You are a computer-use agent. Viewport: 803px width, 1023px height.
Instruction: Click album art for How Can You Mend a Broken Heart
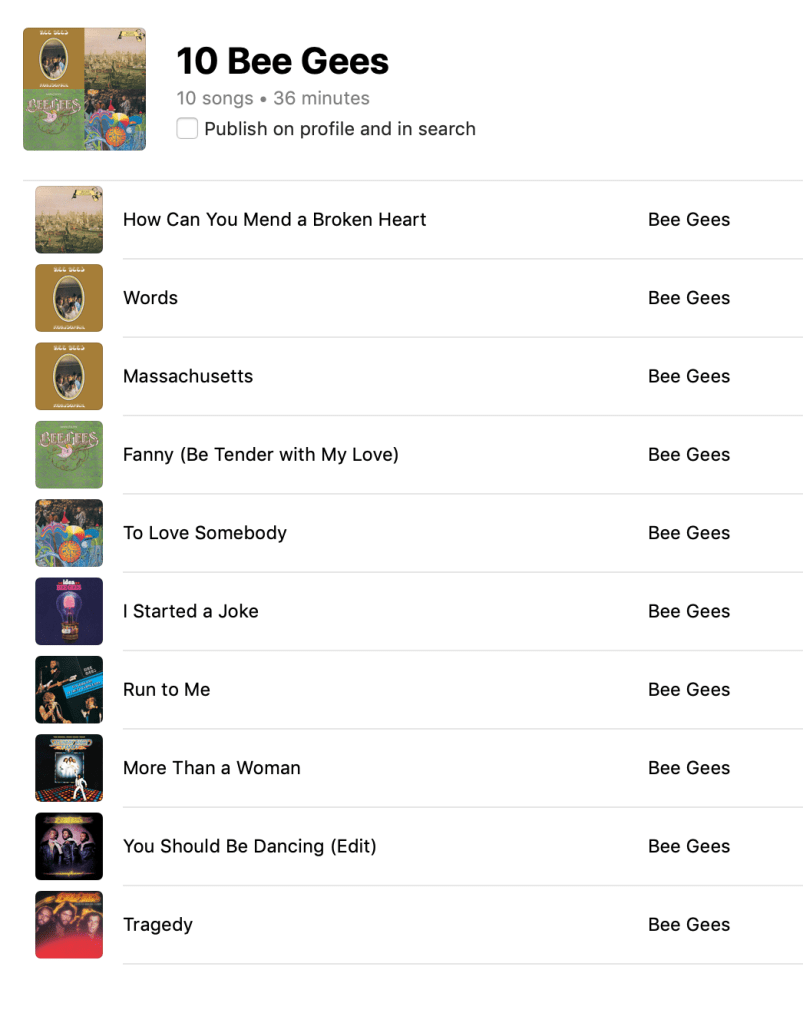(x=69, y=220)
